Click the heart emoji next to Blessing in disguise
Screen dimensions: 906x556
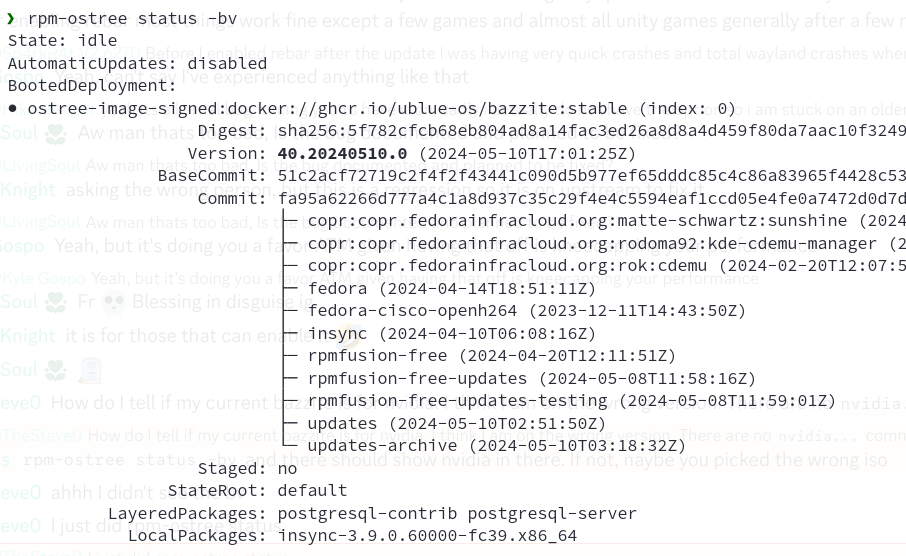pyautogui.click(x=55, y=302)
